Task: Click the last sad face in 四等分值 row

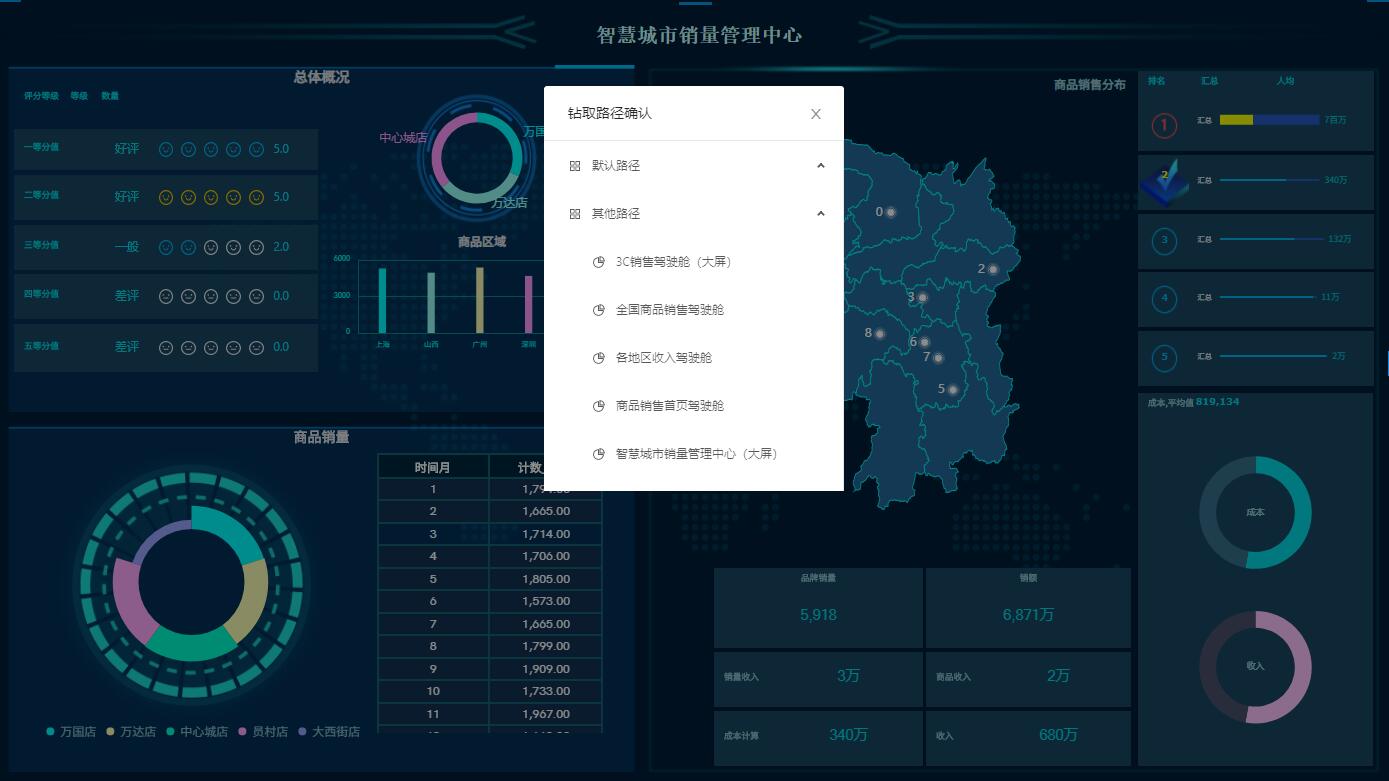Action: [256, 296]
